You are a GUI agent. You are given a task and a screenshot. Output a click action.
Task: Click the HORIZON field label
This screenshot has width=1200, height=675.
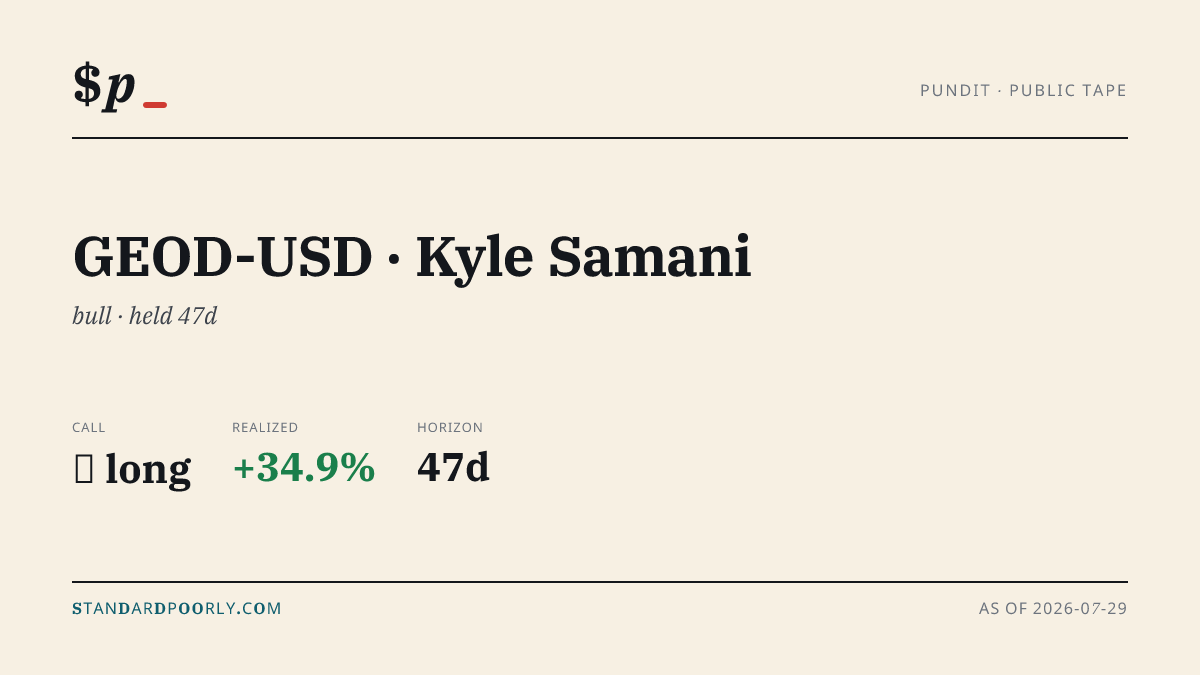450,428
